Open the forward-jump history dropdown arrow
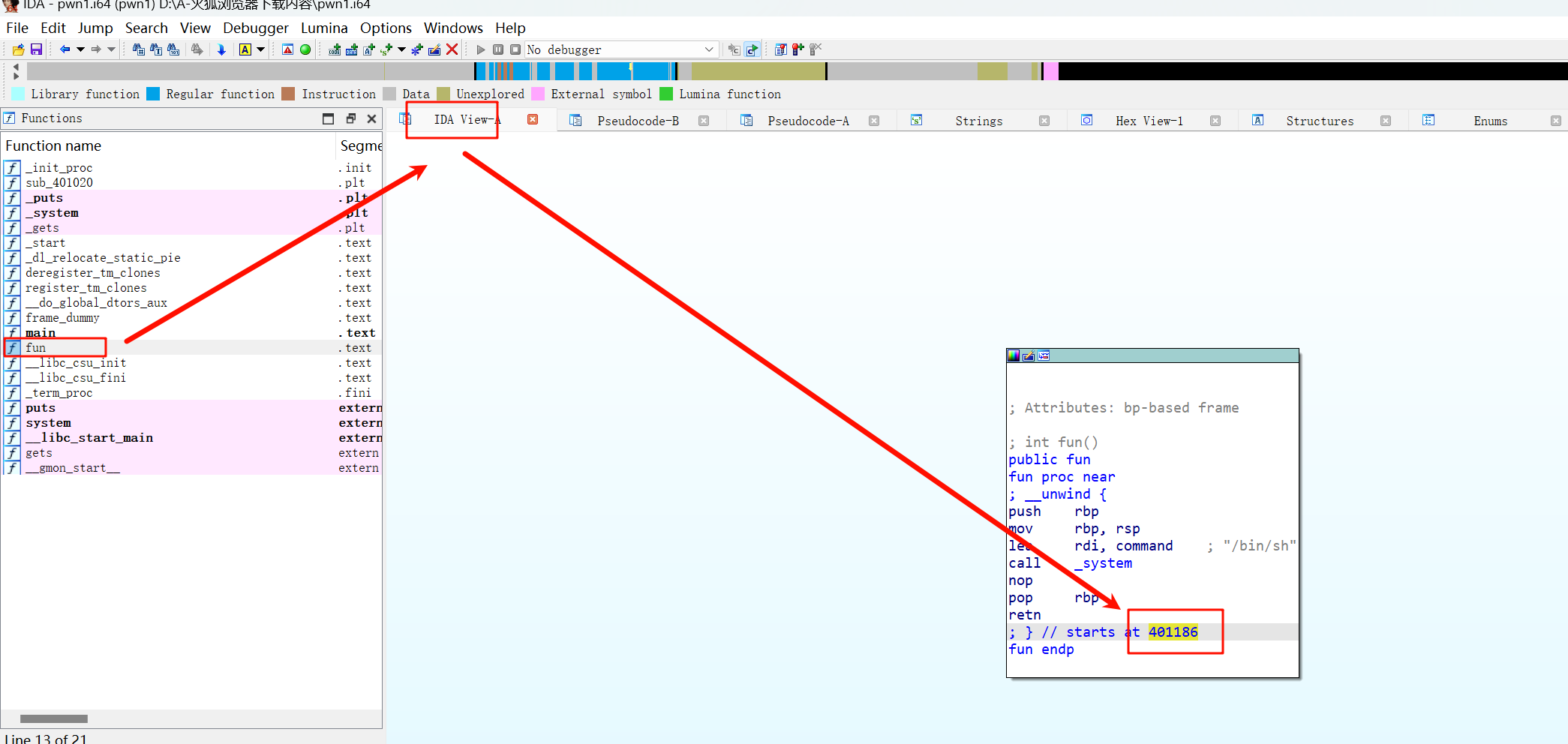The width and height of the screenshot is (1568, 744). tap(112, 49)
